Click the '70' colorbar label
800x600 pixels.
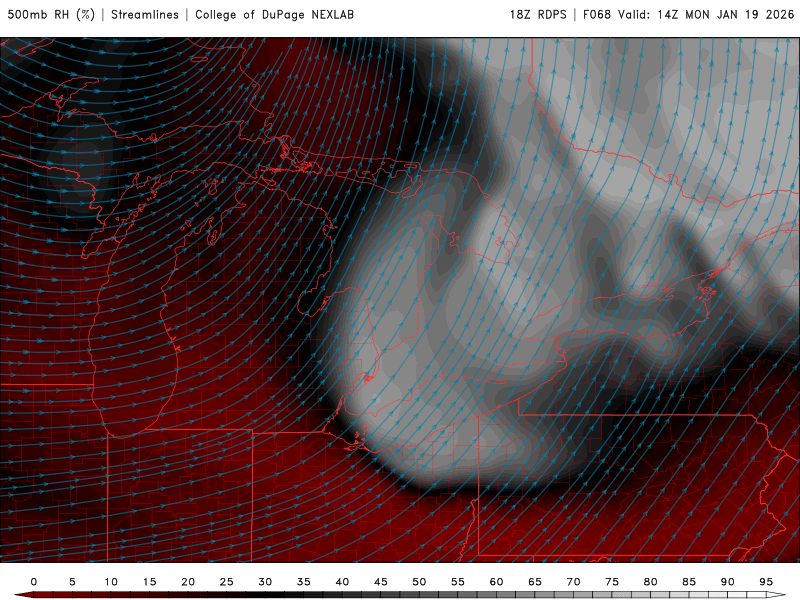pyautogui.click(x=573, y=582)
